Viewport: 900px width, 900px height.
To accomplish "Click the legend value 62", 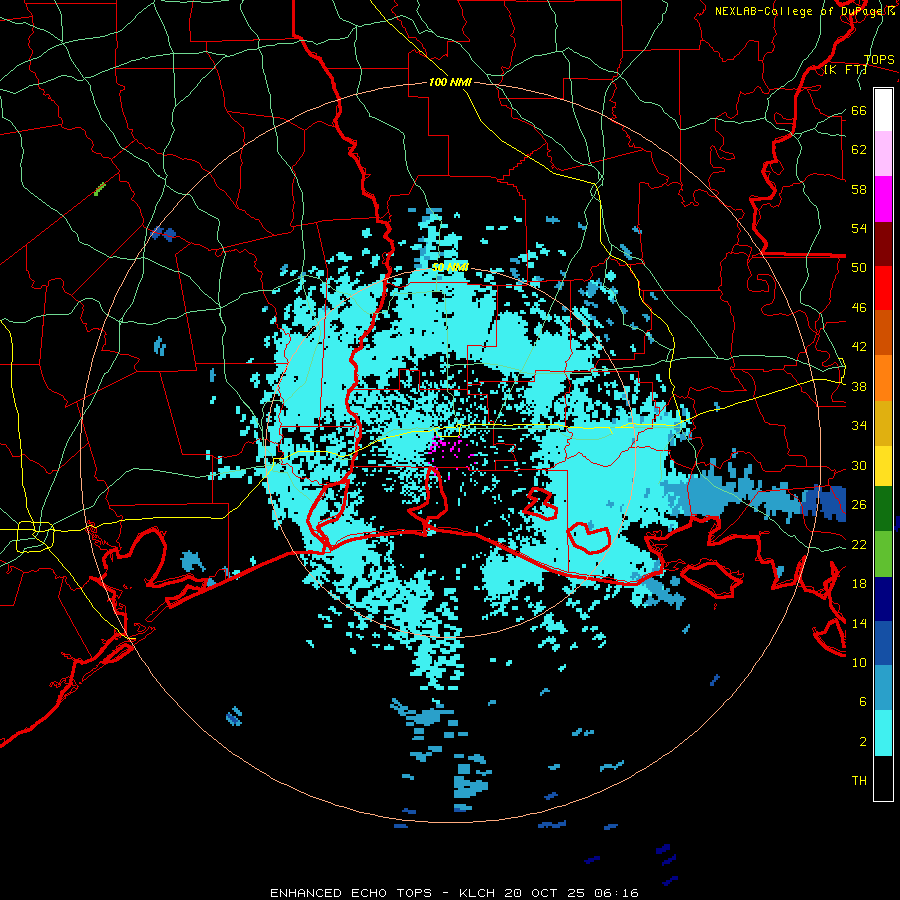I will [859, 150].
